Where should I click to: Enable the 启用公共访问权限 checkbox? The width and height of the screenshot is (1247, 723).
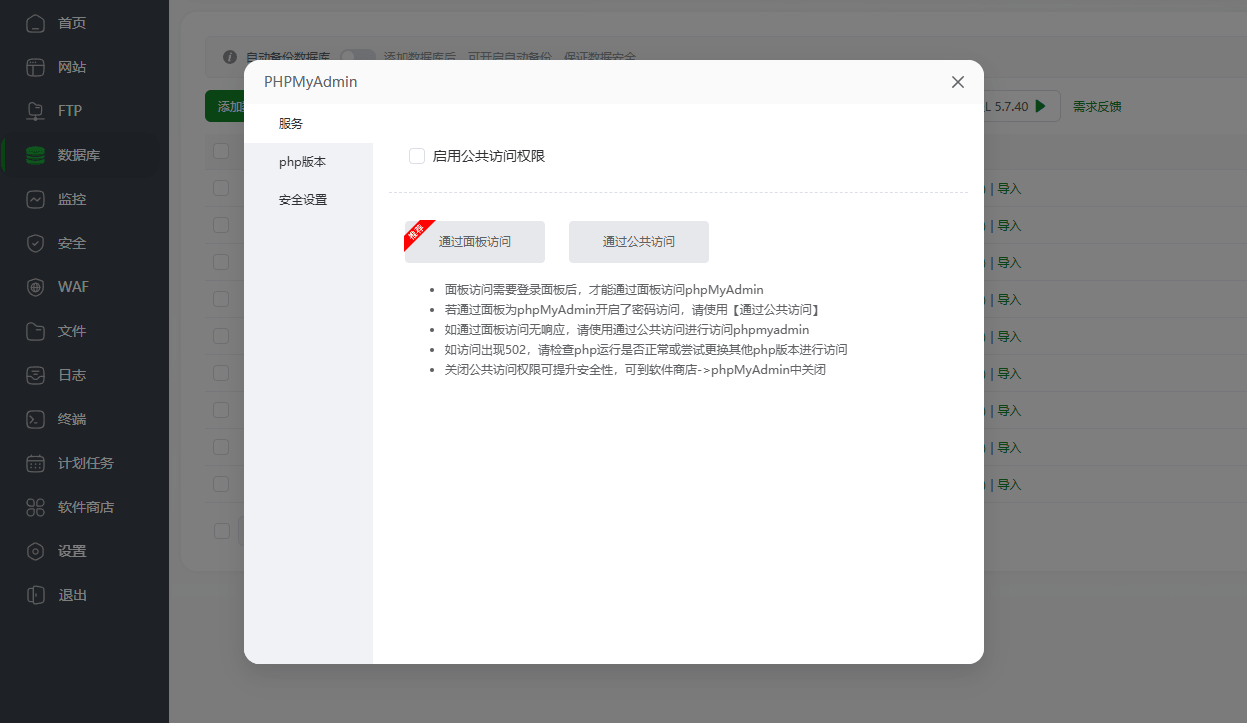tap(417, 156)
